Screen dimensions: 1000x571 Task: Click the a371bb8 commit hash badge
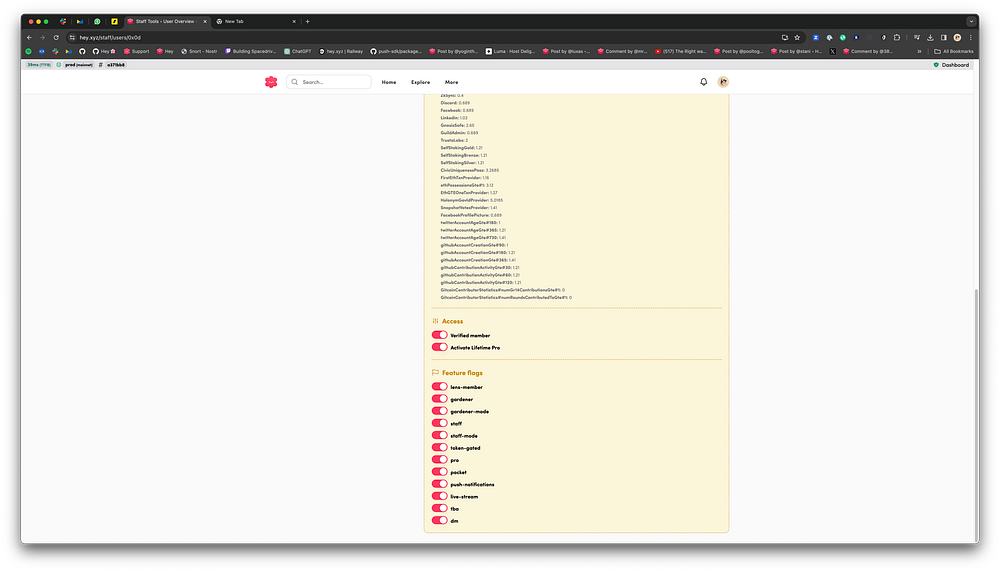pos(116,65)
